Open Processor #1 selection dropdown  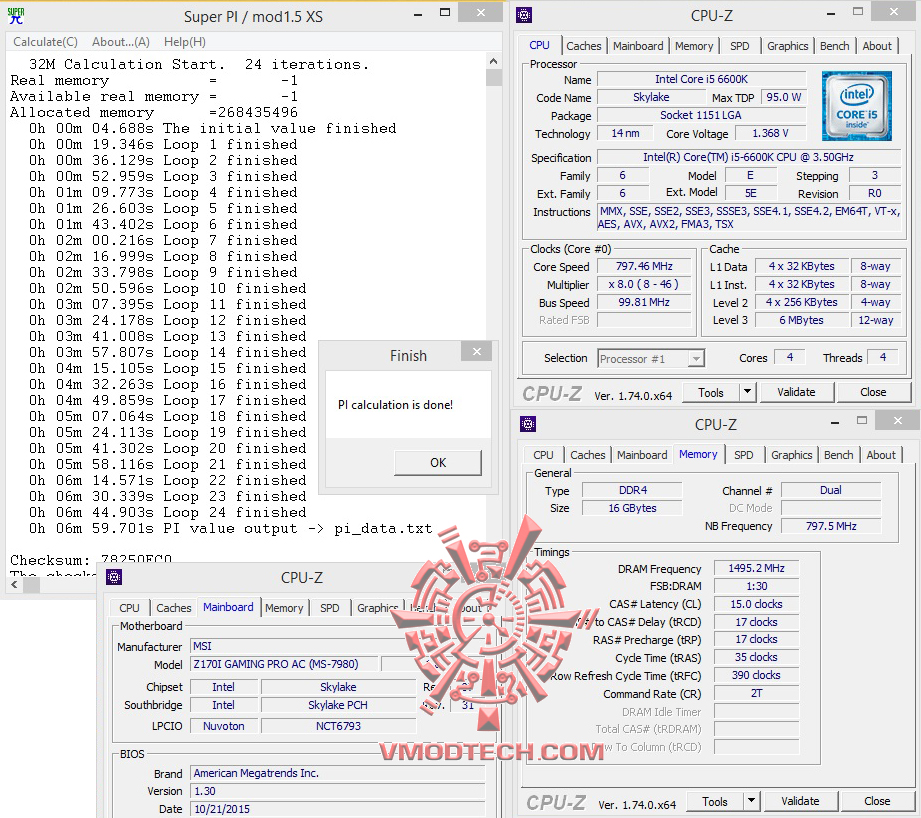[651, 359]
